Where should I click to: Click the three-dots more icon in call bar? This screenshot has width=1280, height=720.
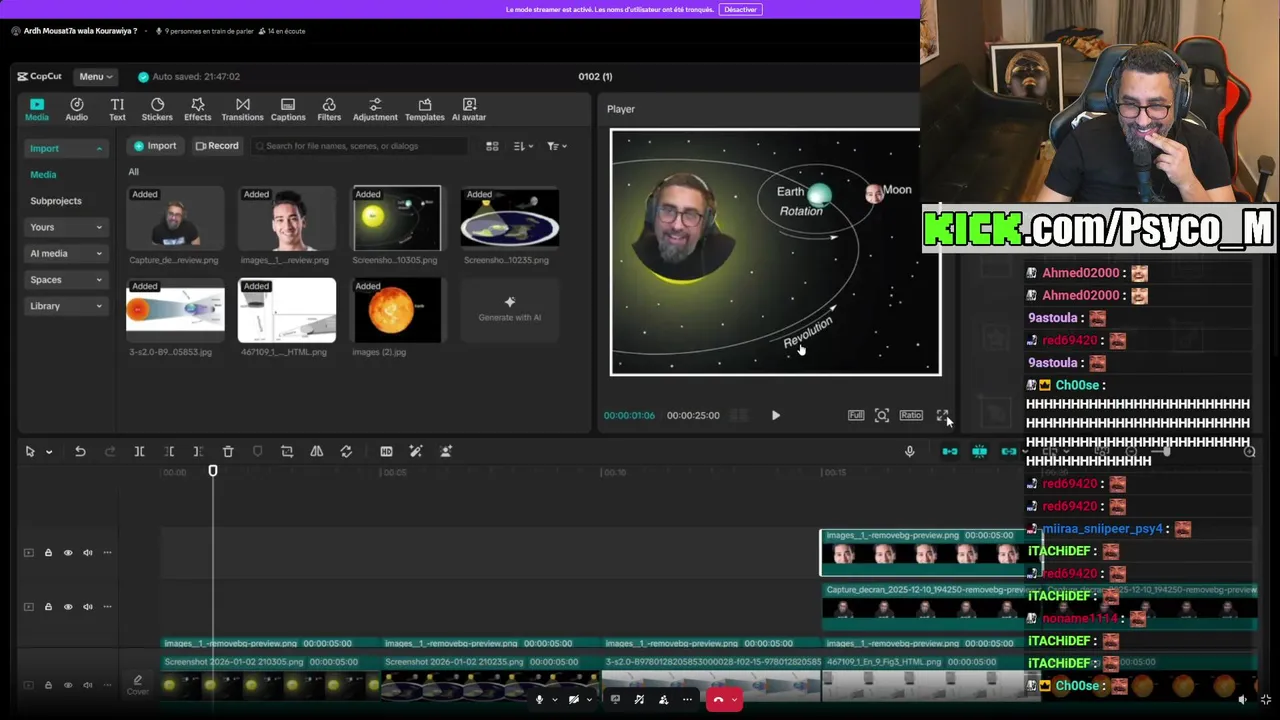click(x=687, y=699)
